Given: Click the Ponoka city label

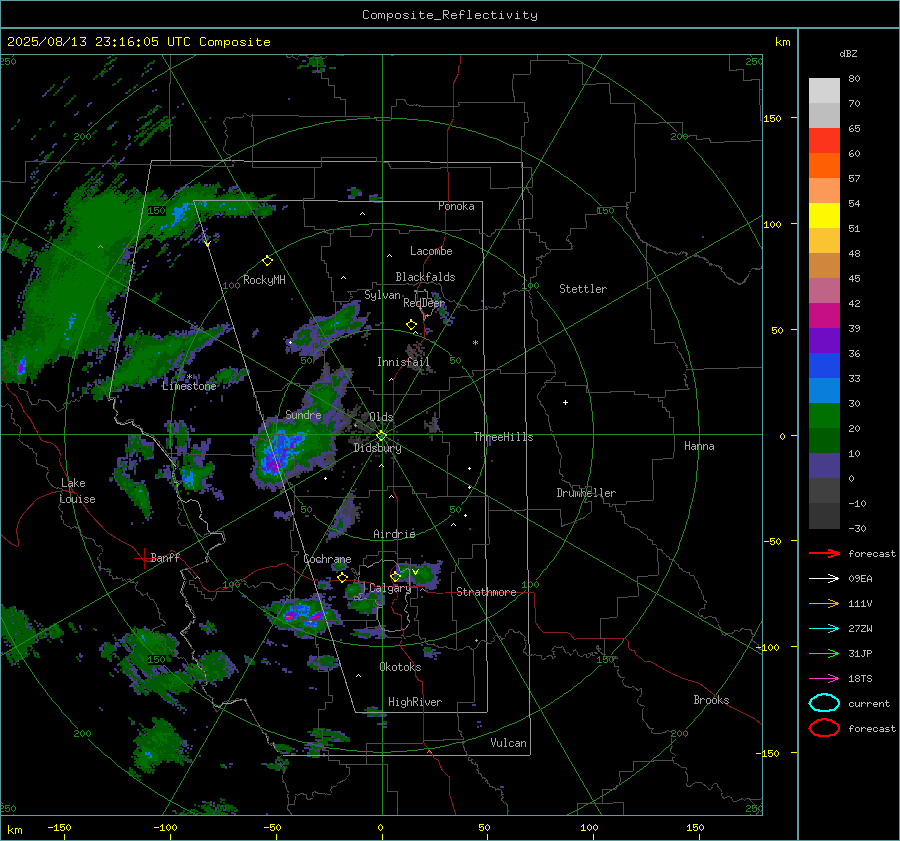Looking at the screenshot, I should click(x=456, y=206).
